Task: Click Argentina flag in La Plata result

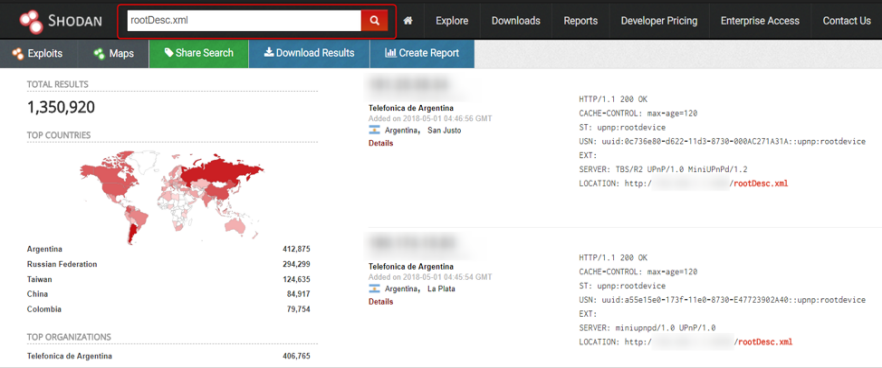Action: pos(375,289)
